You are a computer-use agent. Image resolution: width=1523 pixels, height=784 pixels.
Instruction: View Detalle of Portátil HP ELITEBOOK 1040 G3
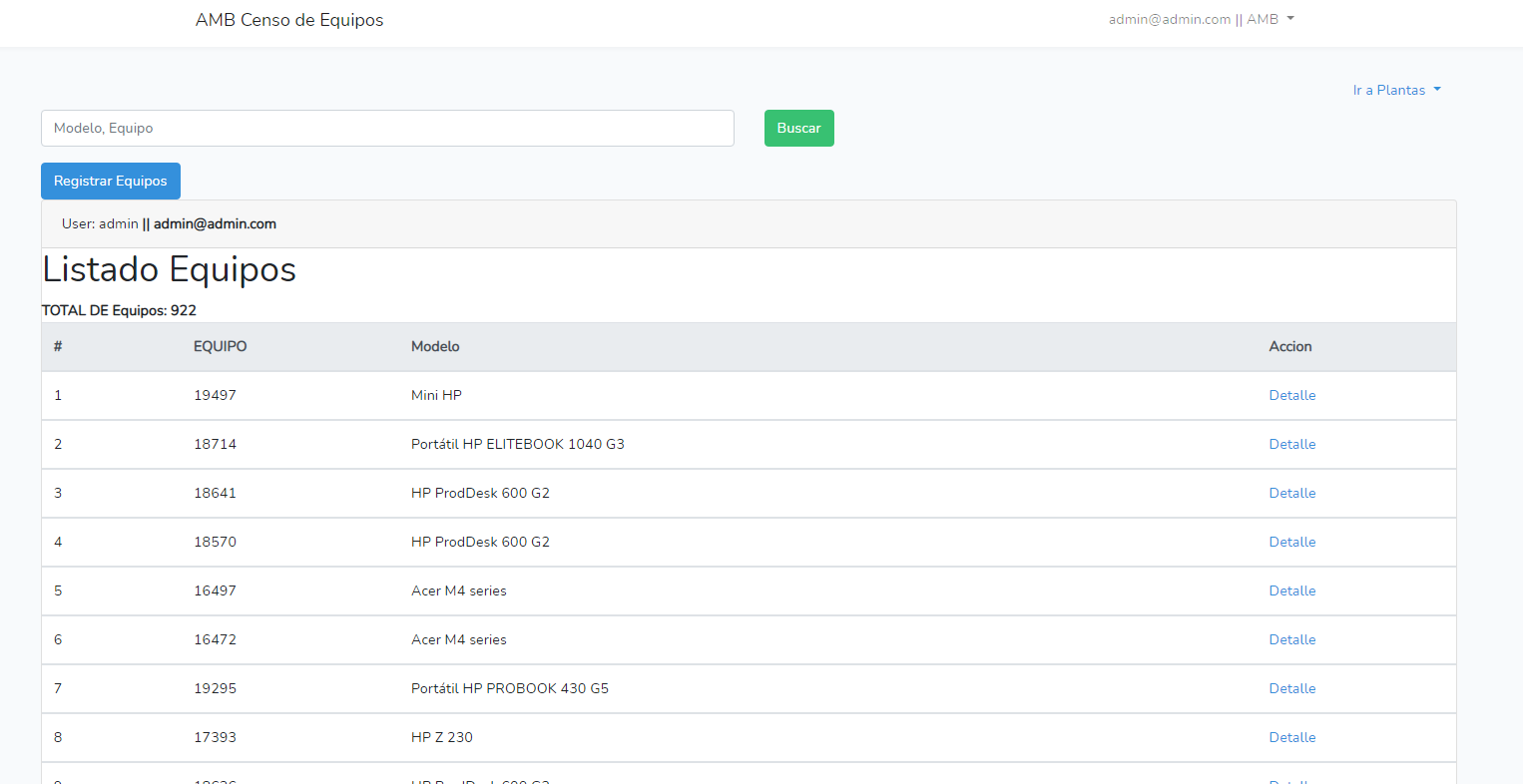[x=1291, y=444]
